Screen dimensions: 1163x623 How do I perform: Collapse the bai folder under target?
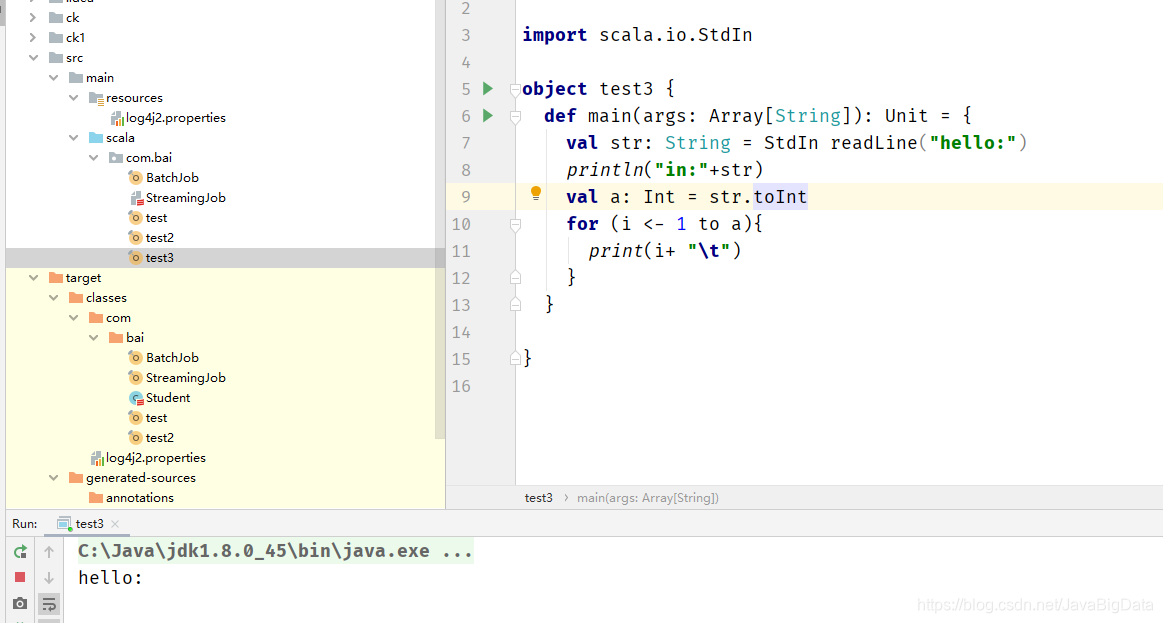pos(93,338)
